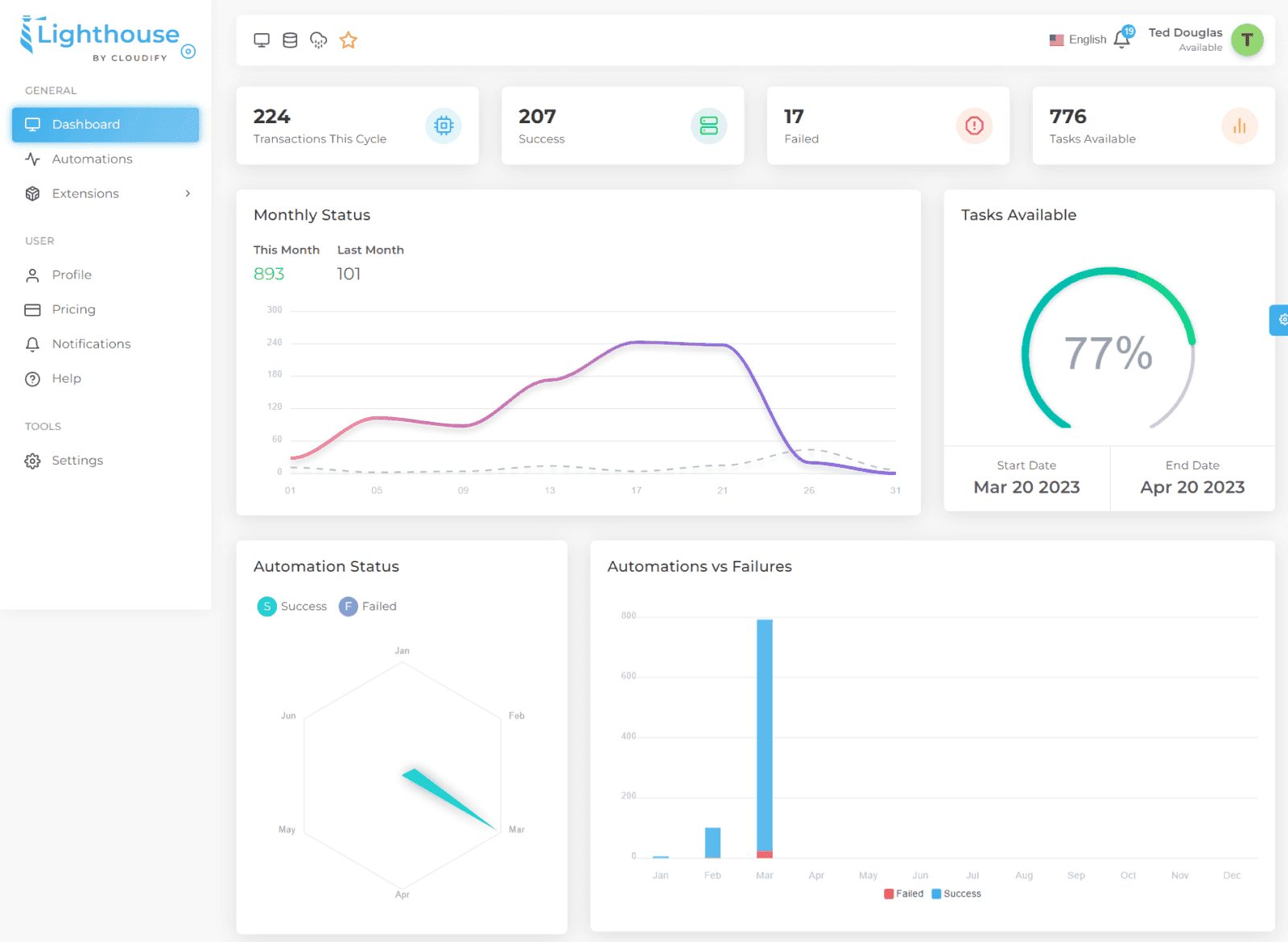
Task: Click the green T user avatar
Action: [1247, 39]
